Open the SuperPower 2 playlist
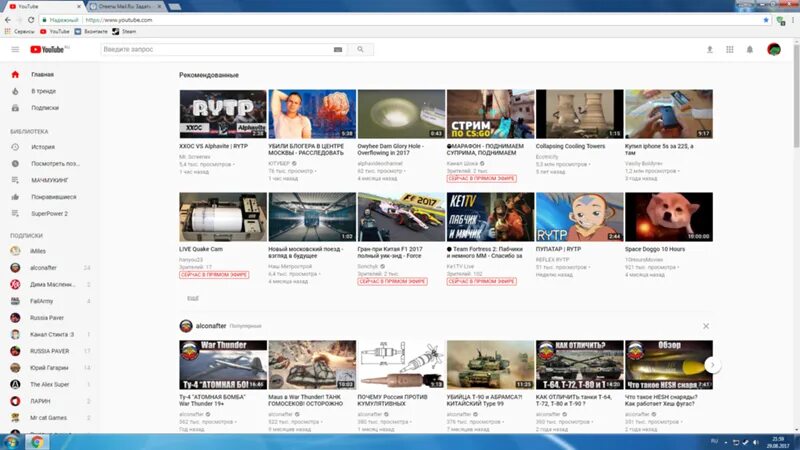 coord(49,214)
